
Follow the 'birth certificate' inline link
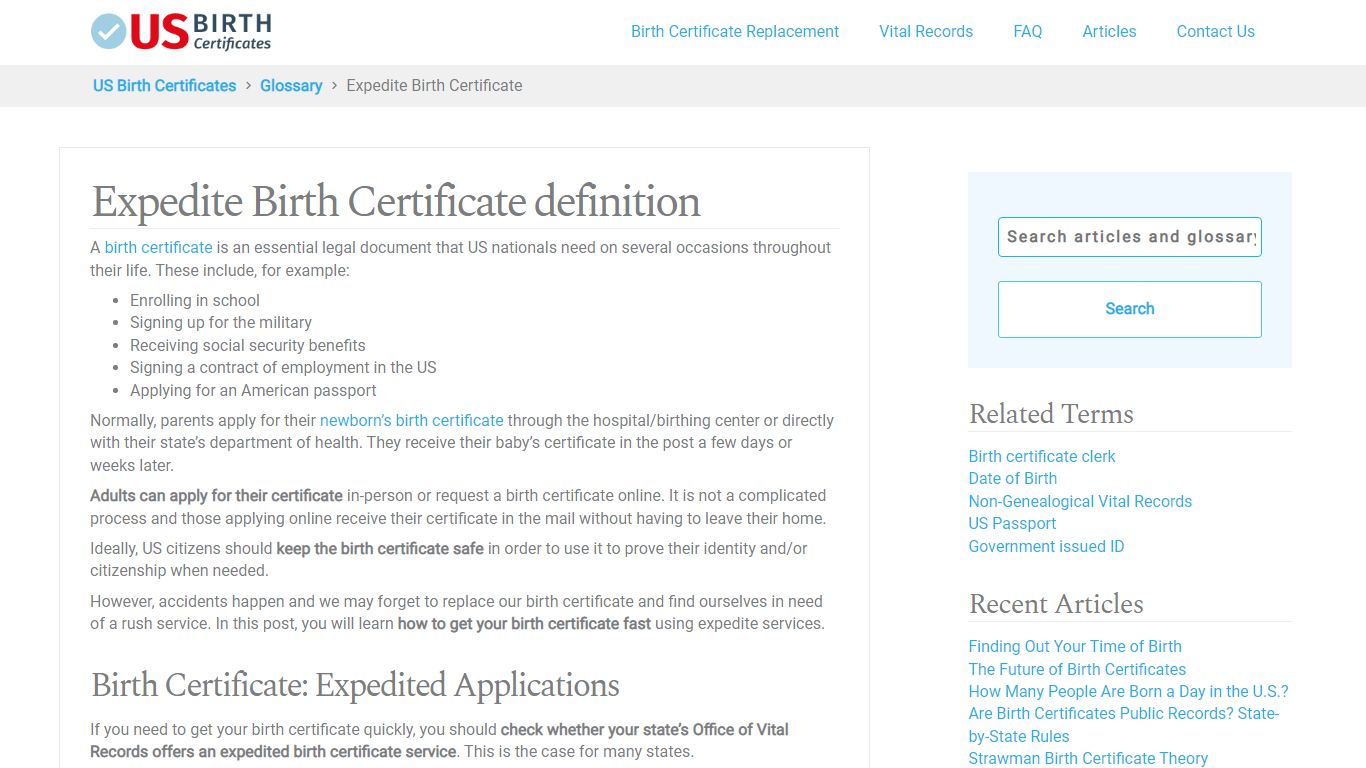159,248
